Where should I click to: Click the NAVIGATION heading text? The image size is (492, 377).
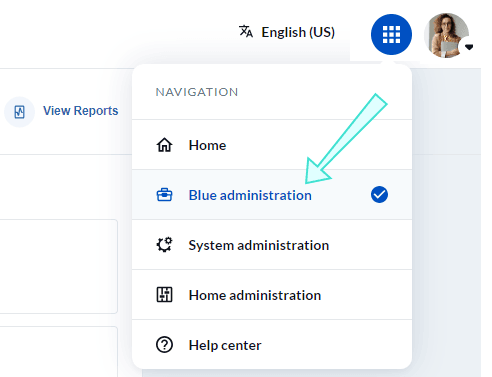(x=197, y=92)
